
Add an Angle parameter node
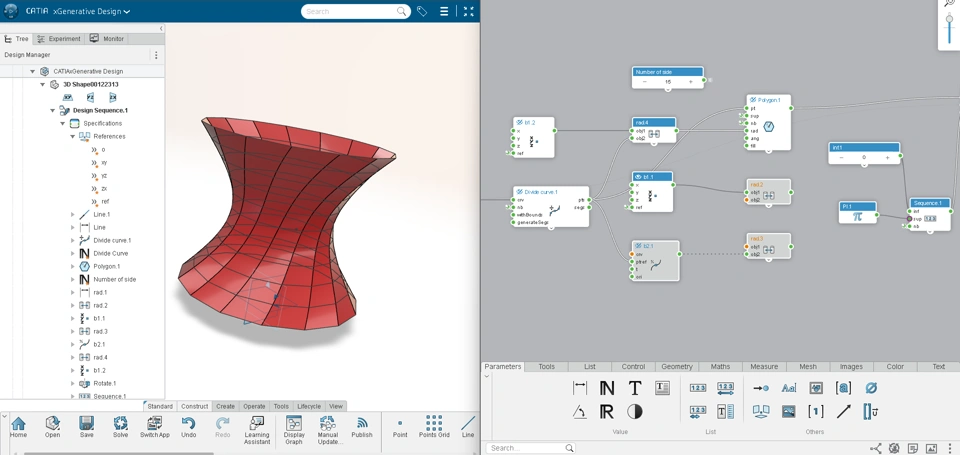pyautogui.click(x=579, y=412)
